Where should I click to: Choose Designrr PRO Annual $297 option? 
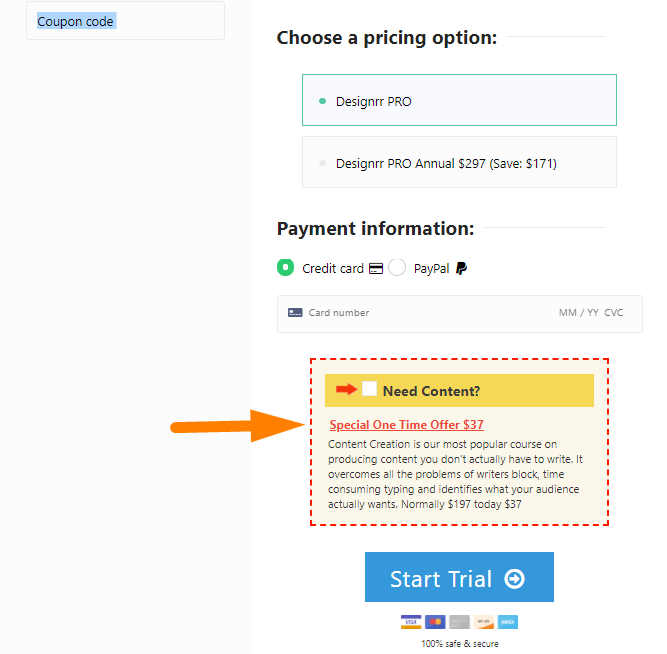[459, 163]
